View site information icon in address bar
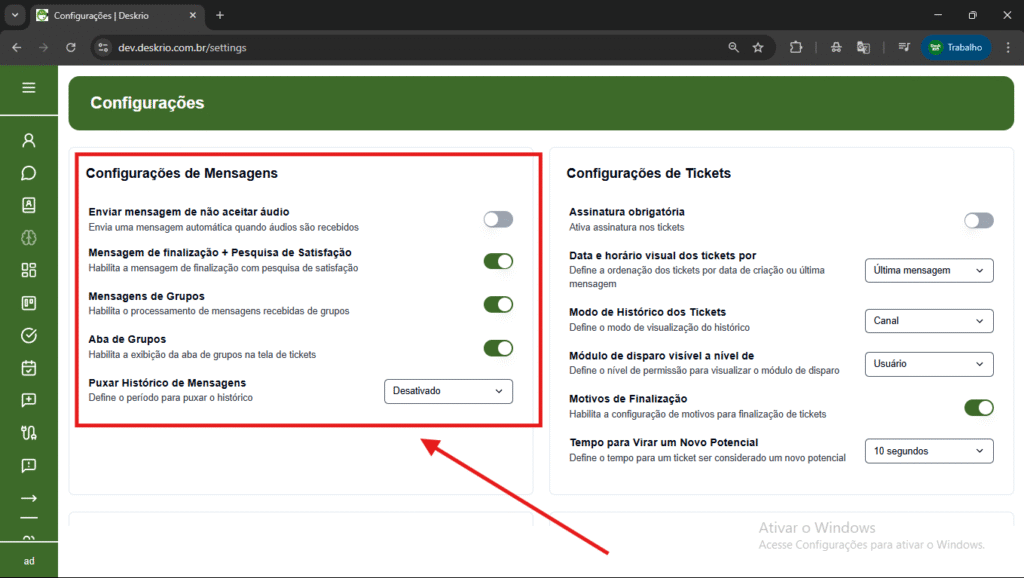 tap(103, 47)
